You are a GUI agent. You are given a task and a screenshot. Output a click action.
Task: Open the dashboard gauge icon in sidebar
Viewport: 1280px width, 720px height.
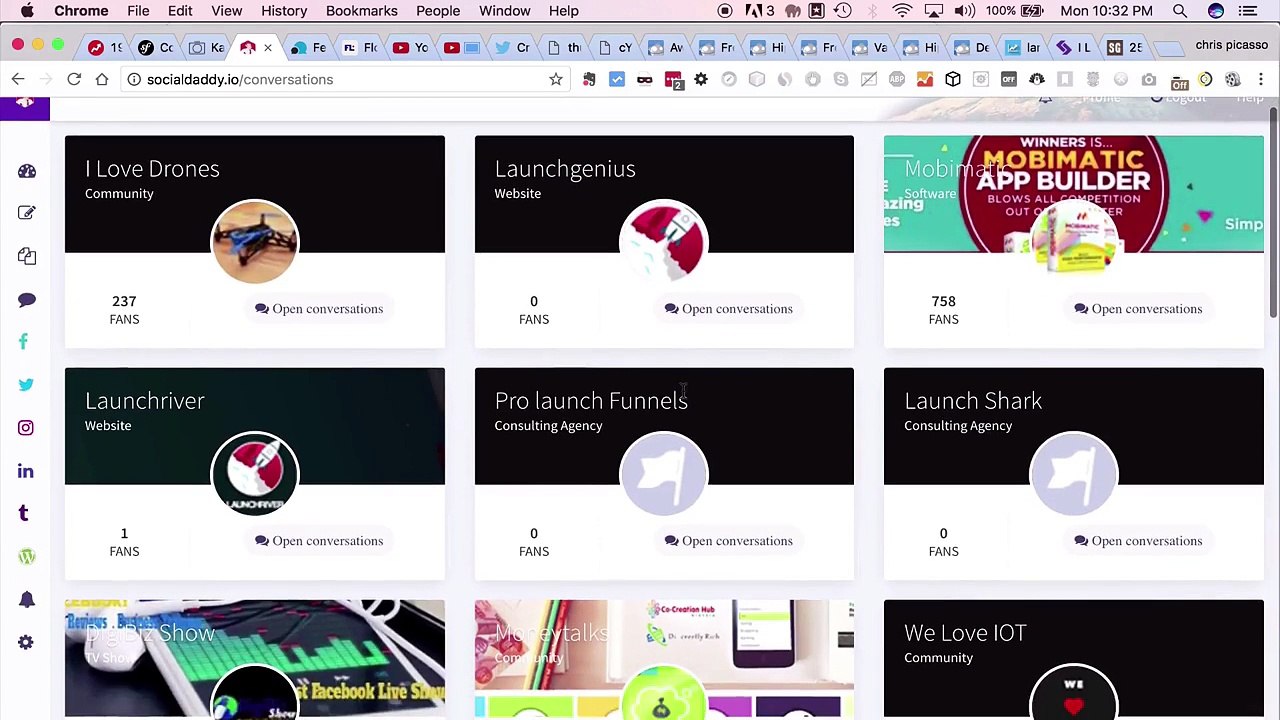27,171
